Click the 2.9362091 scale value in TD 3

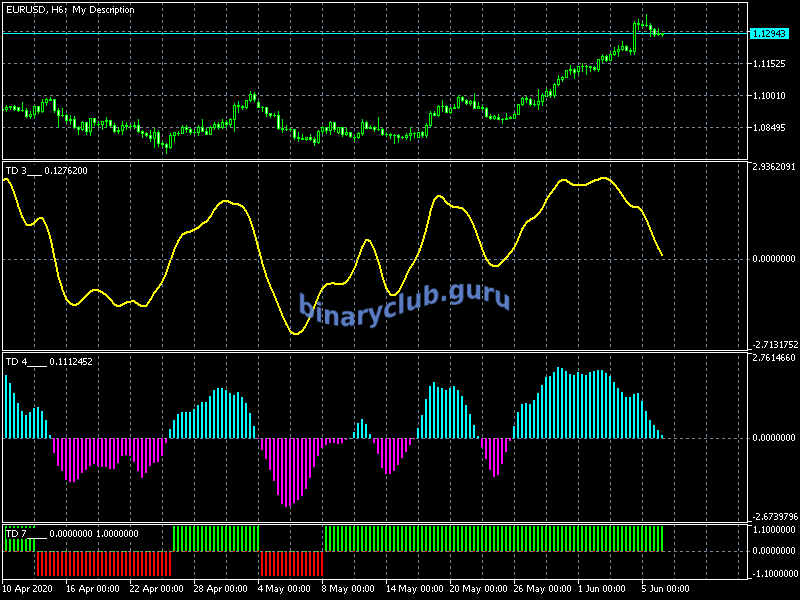click(x=773, y=167)
